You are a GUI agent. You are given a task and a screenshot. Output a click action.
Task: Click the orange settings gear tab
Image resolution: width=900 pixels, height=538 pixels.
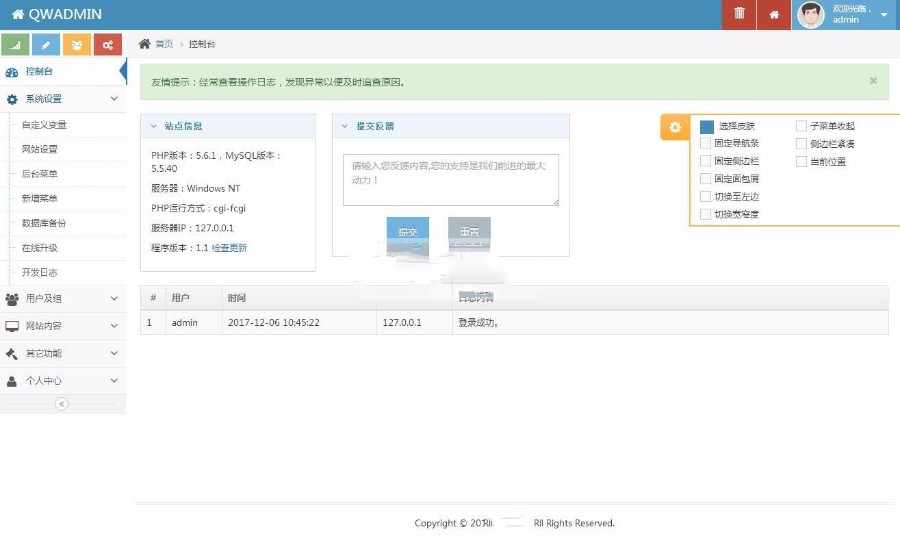tap(675, 127)
